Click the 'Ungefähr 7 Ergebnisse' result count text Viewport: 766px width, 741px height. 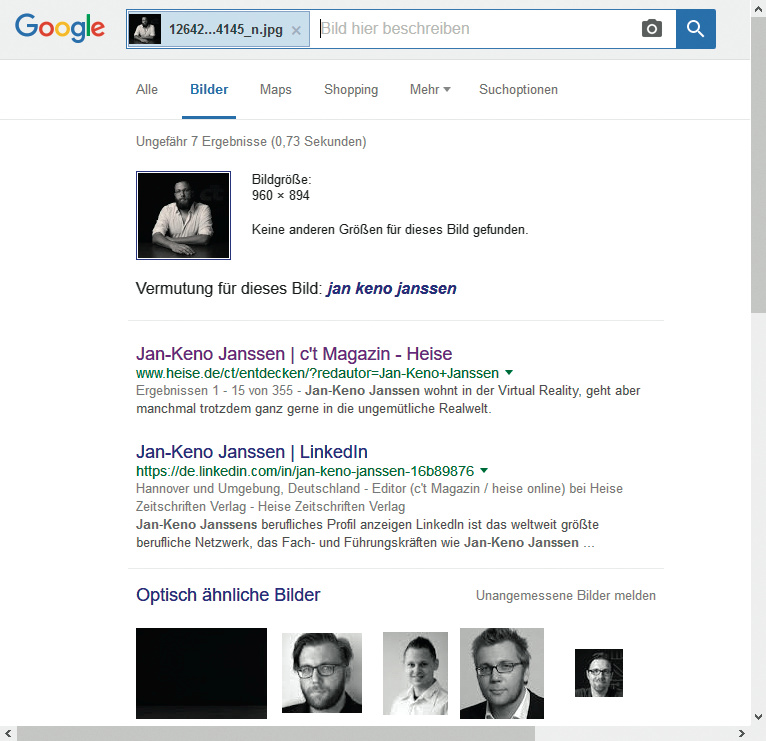[251, 142]
